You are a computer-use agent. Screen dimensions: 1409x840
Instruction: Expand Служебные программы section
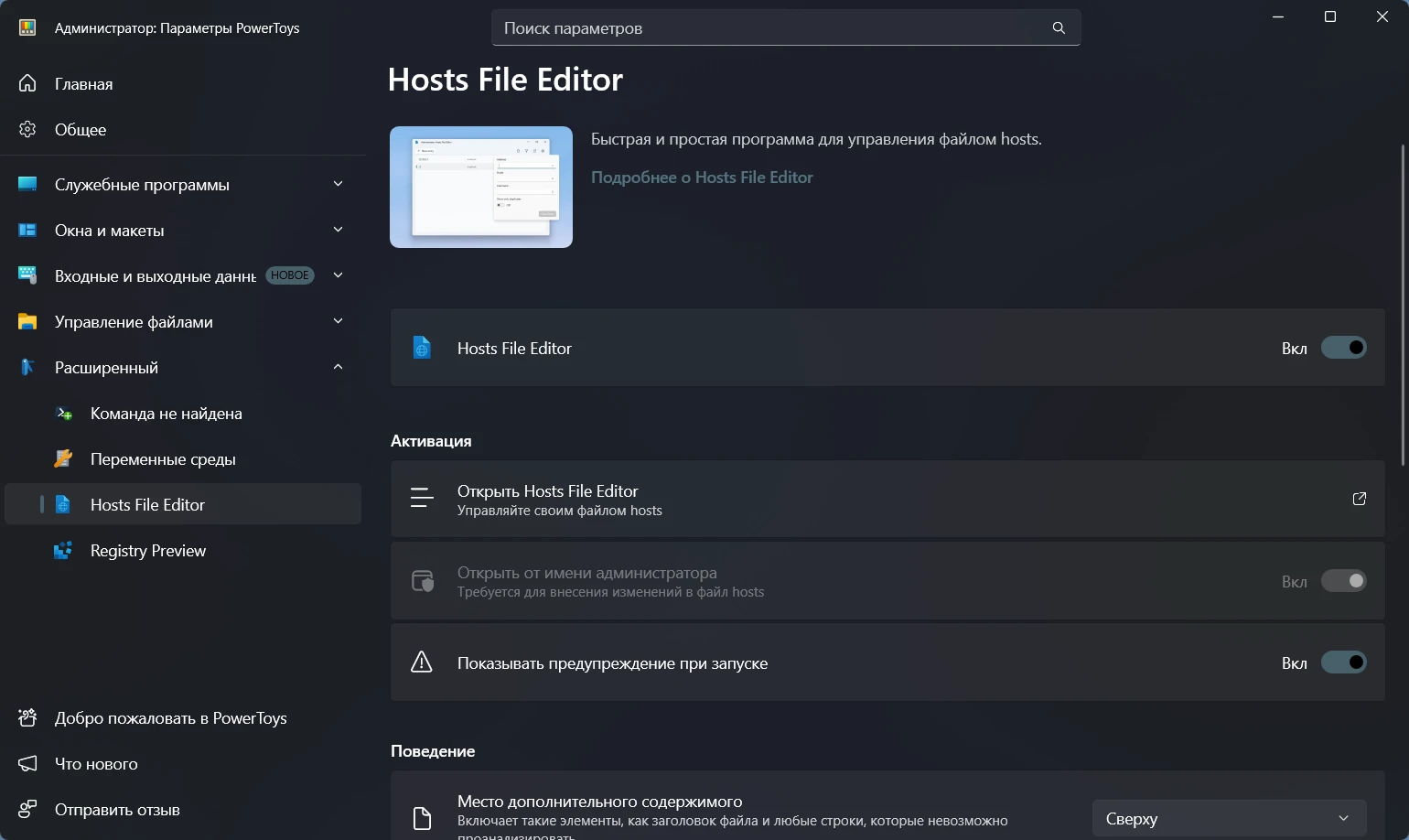338,184
